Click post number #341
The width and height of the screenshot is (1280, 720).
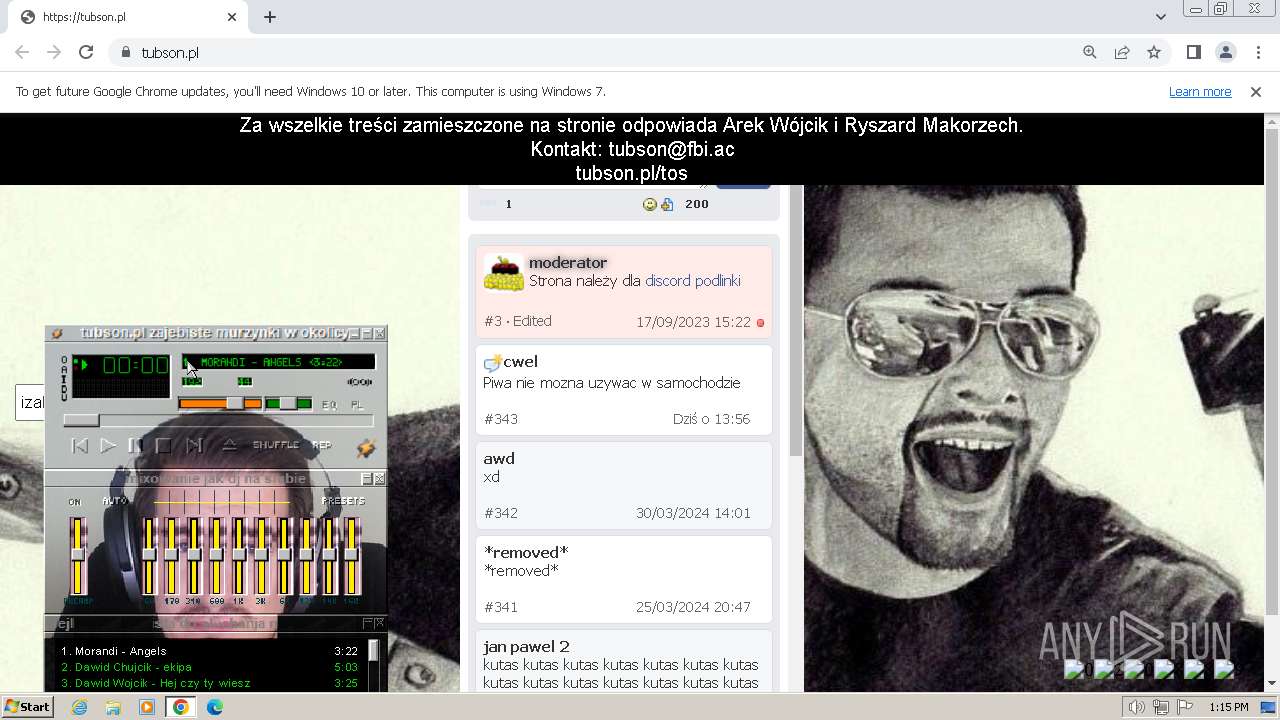tap(501, 607)
